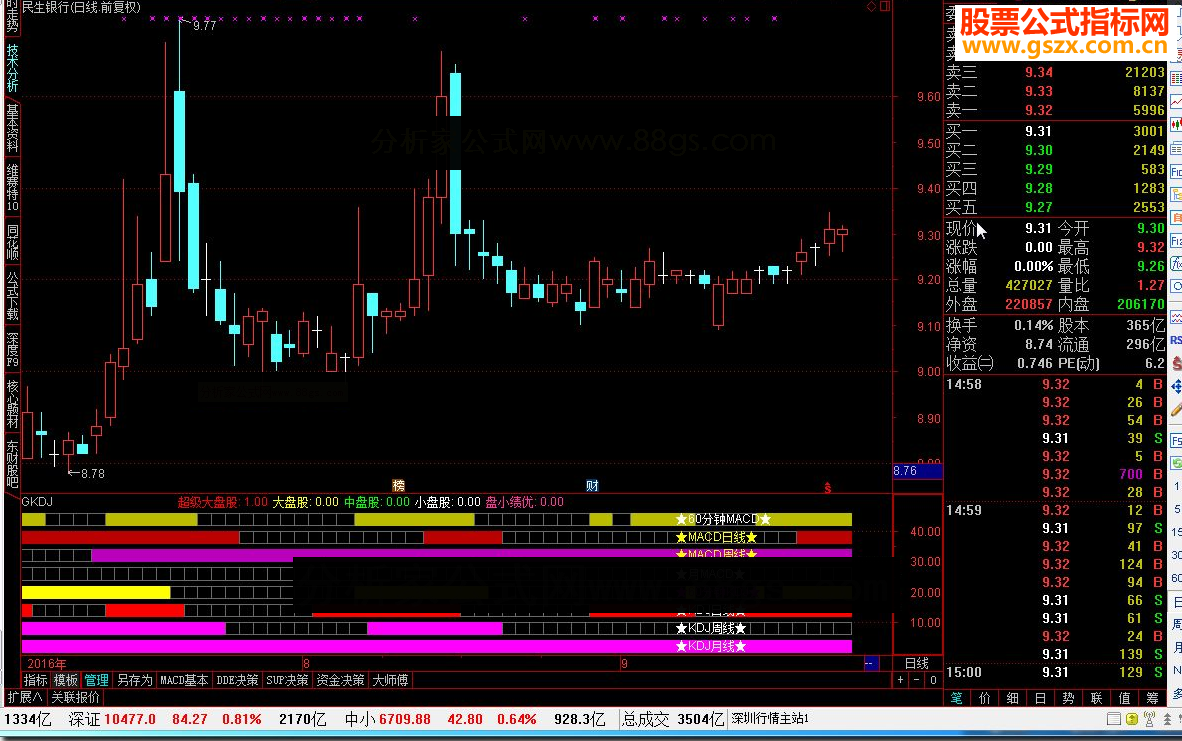Click 另存为 to save template
Viewport: 1182px width, 741px height.
pyautogui.click(x=135, y=680)
